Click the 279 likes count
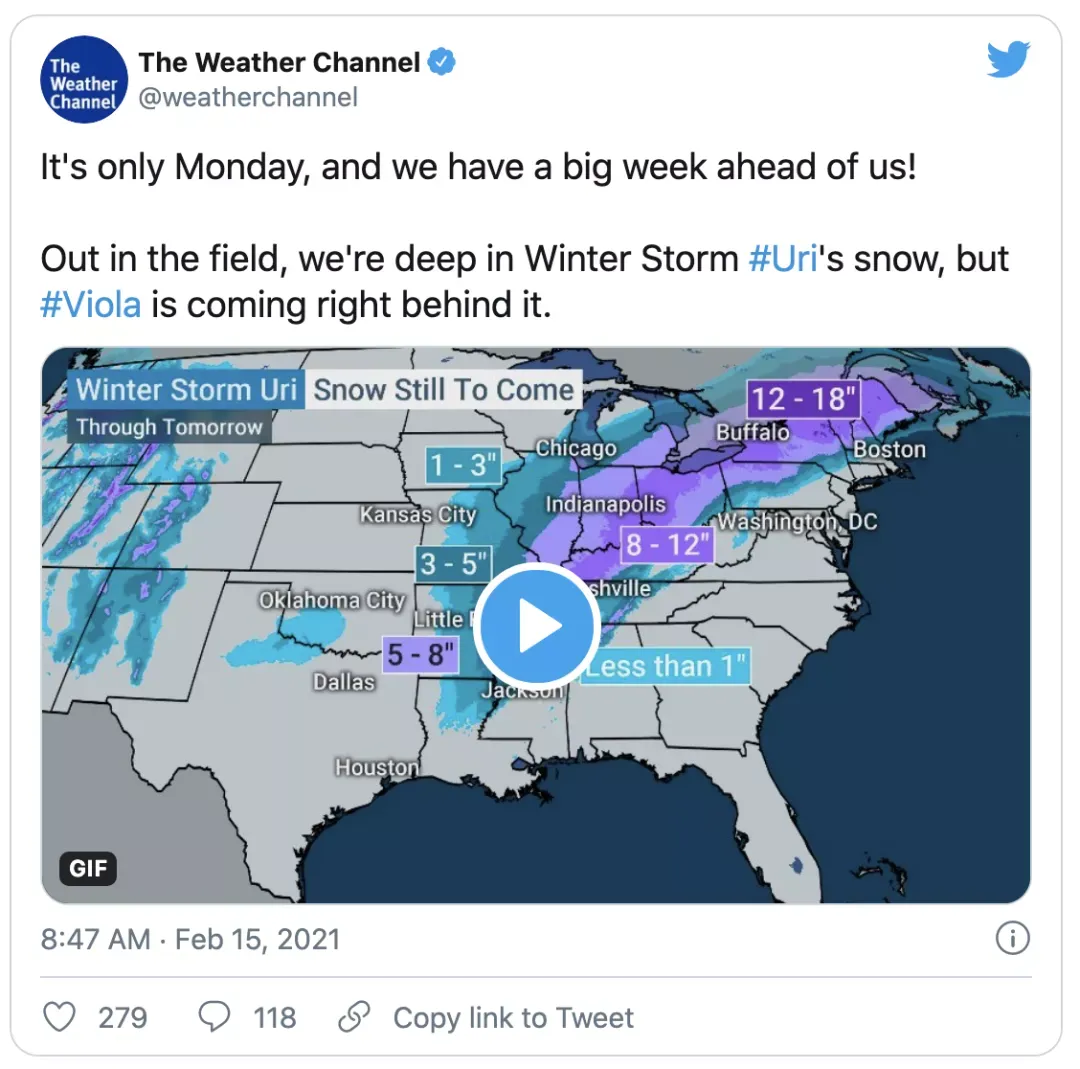Screen dimensions: 1080x1069 tap(123, 1017)
